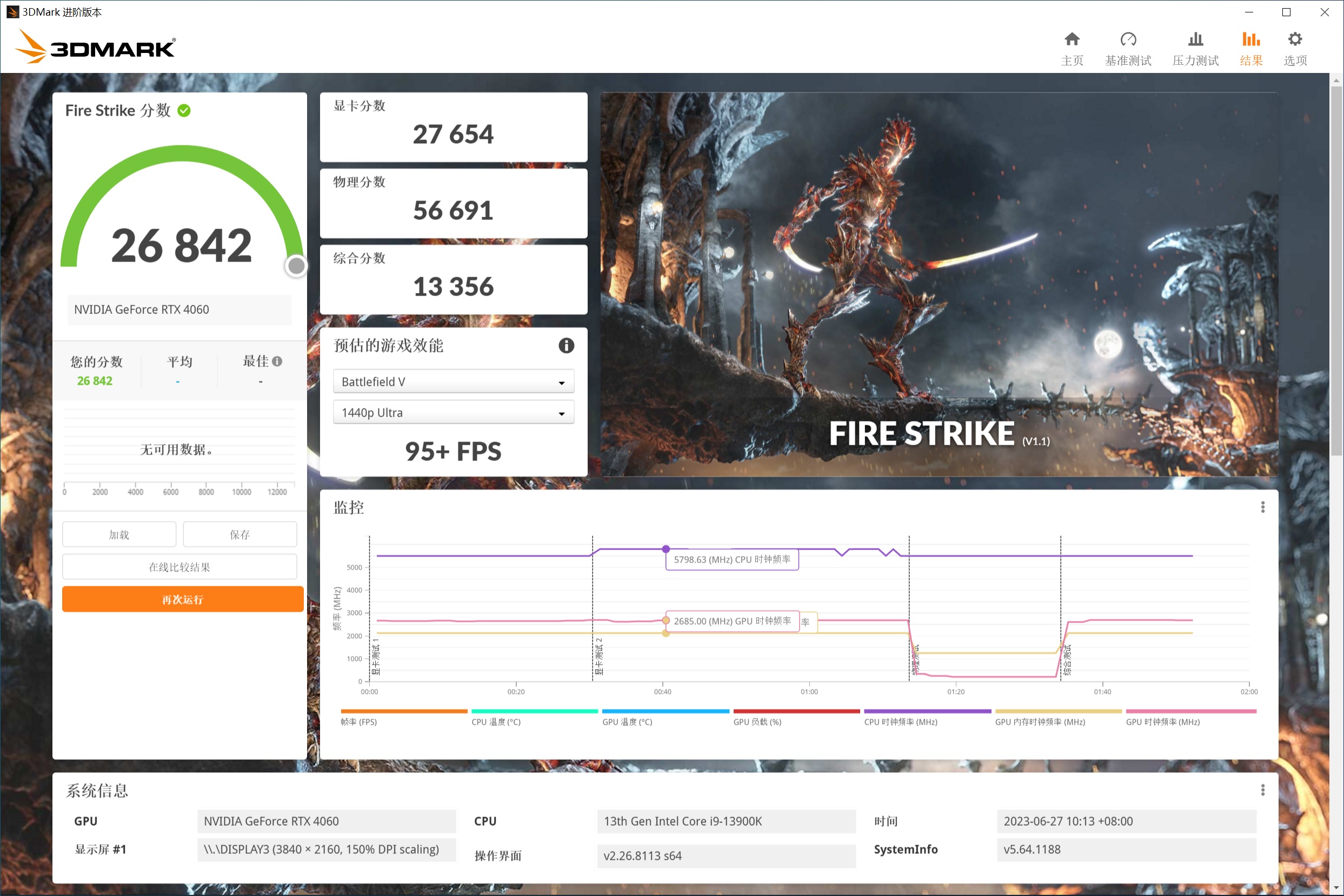This screenshot has height=896, width=1344.
Task: Minimize the 3DMark window
Action: (x=1248, y=12)
